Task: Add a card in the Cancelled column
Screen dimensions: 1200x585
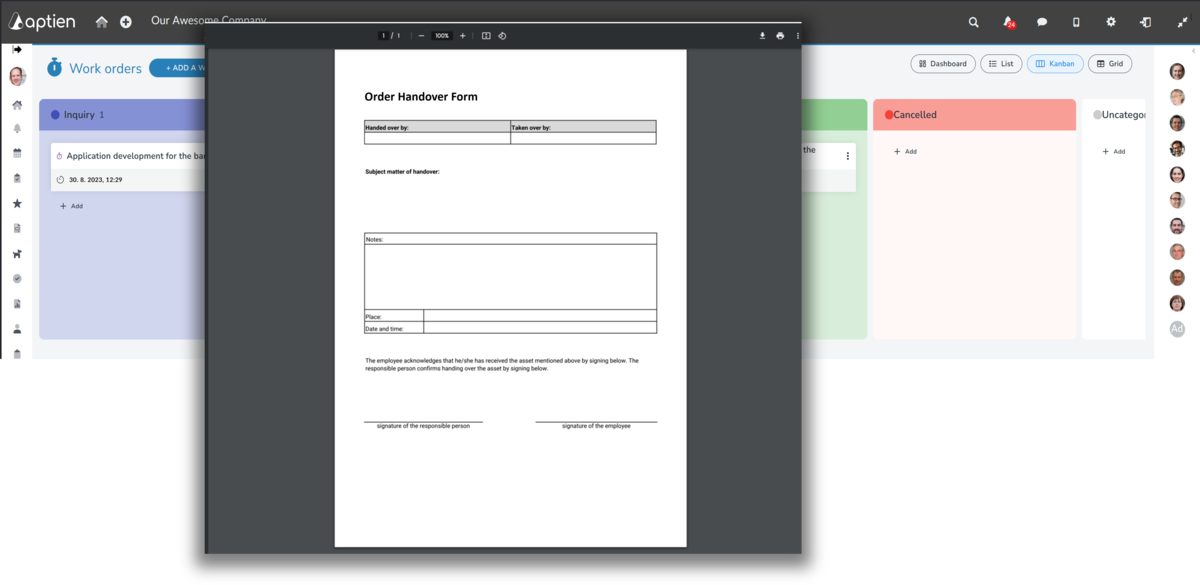Action: pyautogui.click(x=905, y=152)
